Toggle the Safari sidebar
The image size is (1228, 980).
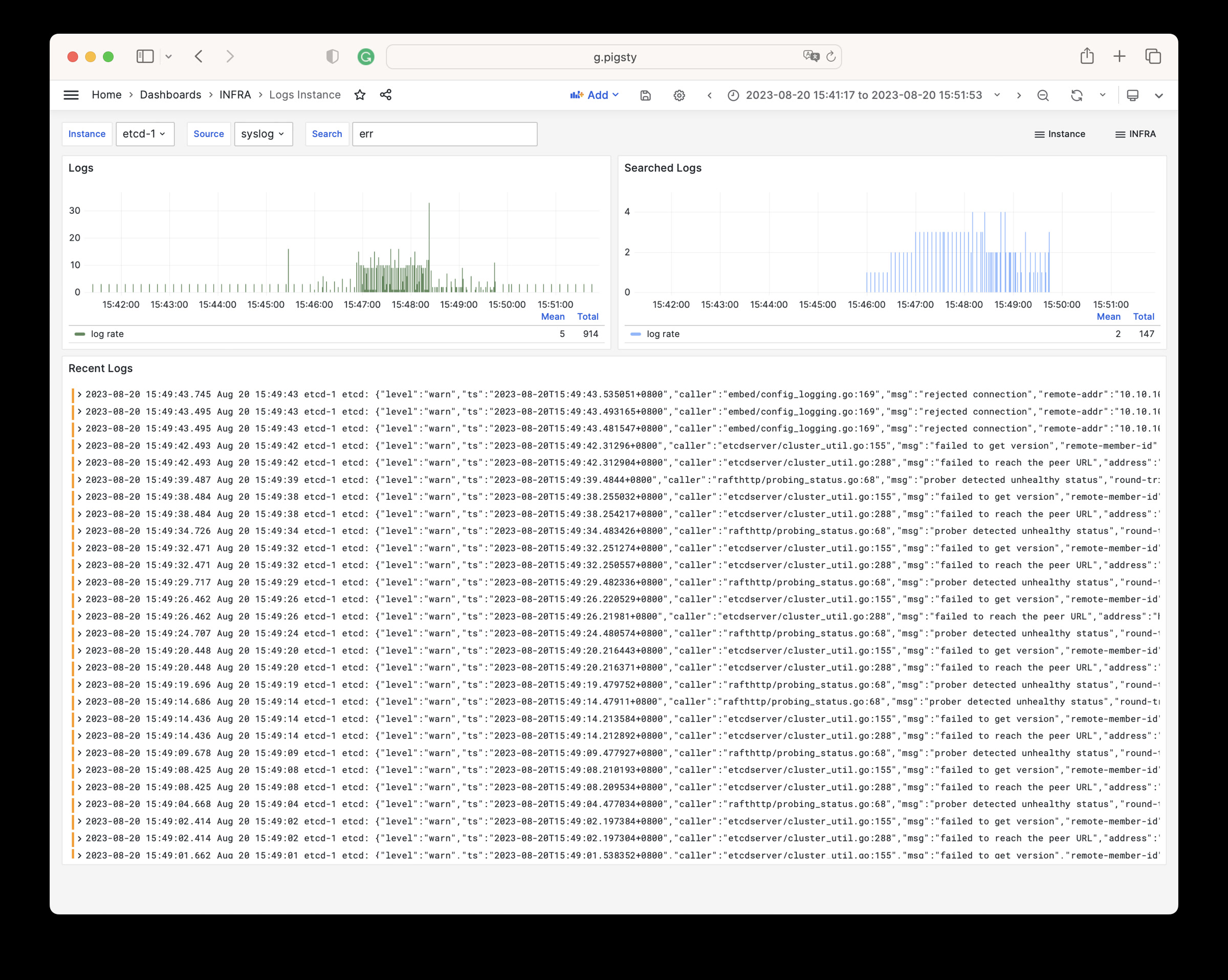point(145,56)
